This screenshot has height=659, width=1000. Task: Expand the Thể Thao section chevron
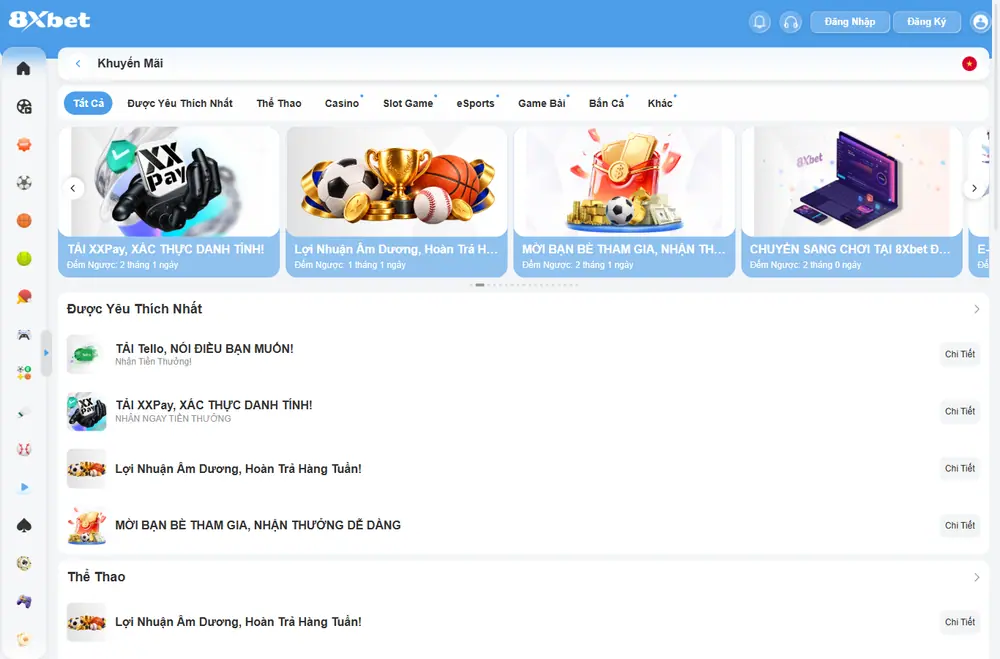click(x=976, y=577)
